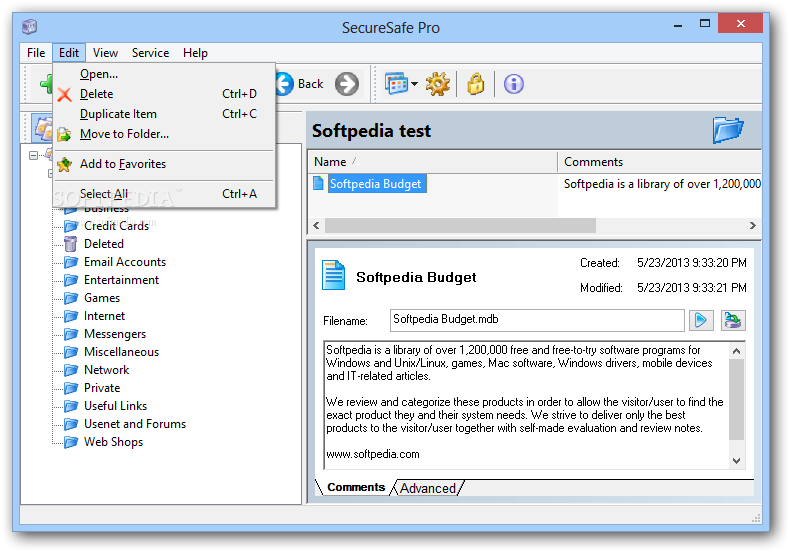Click inside the comments text area
The height and width of the screenshot is (552, 790).
526,406
